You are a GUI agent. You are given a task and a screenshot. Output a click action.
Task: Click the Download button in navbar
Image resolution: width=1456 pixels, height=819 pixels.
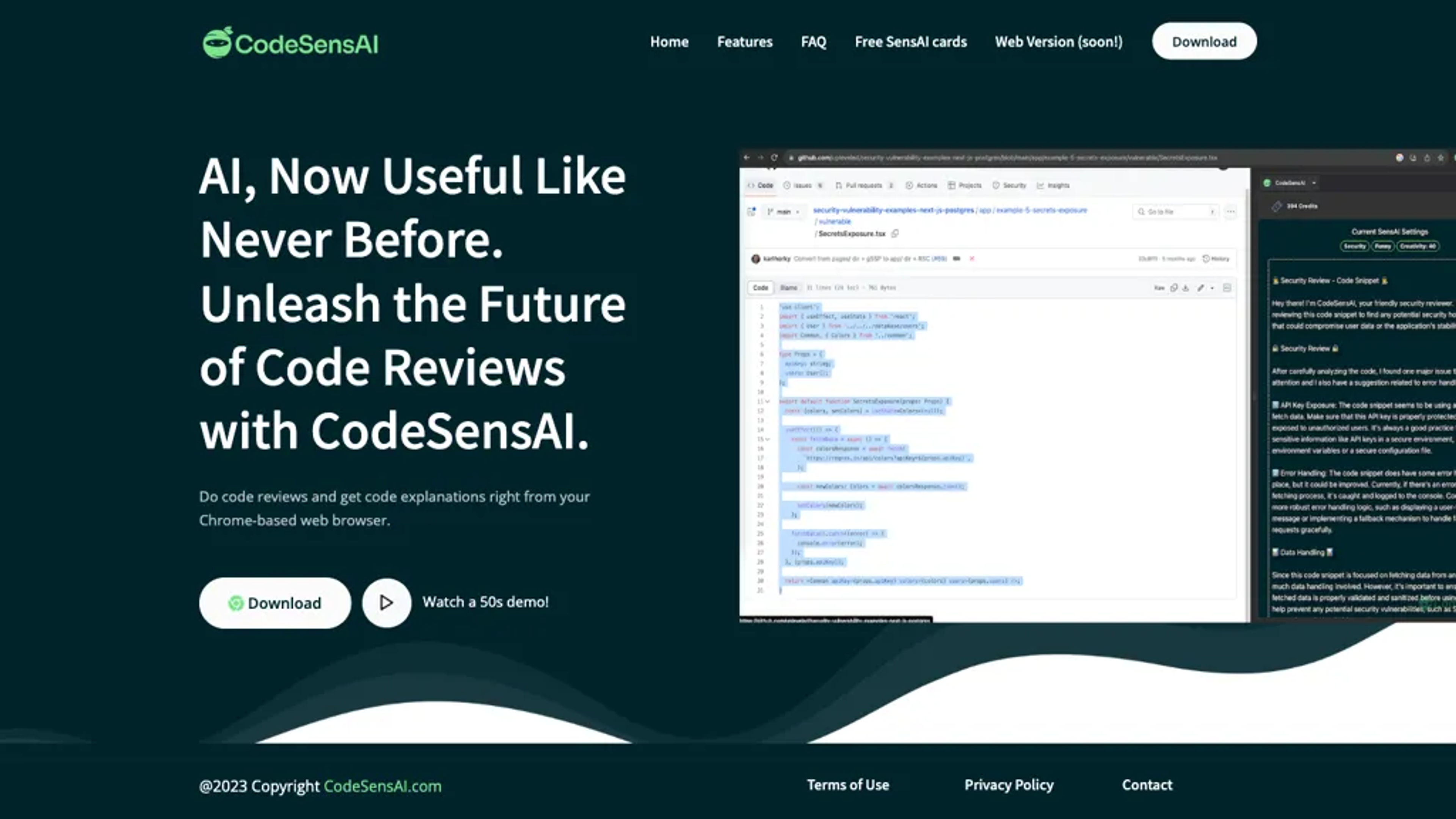click(x=1204, y=41)
